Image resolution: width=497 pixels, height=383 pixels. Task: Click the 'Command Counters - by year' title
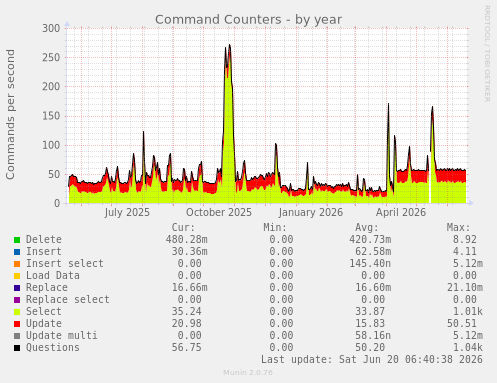[x=248, y=20]
